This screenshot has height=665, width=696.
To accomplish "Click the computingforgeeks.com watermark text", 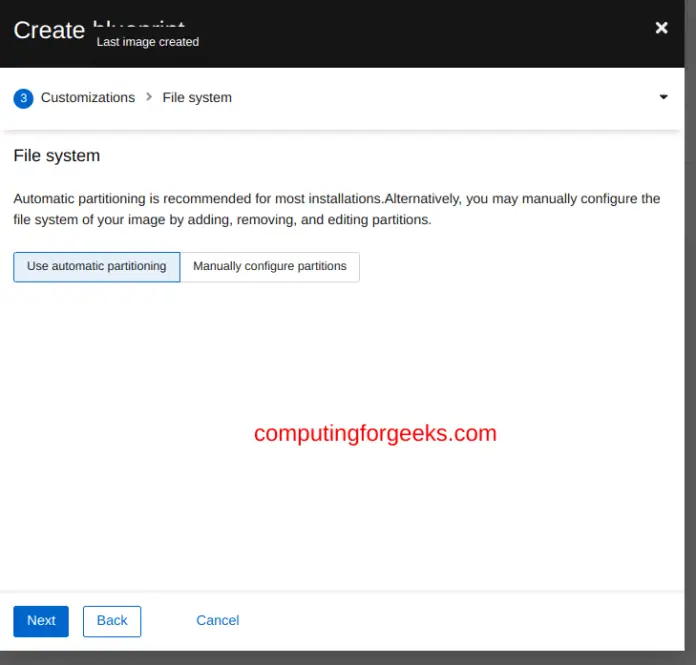I will [375, 434].
